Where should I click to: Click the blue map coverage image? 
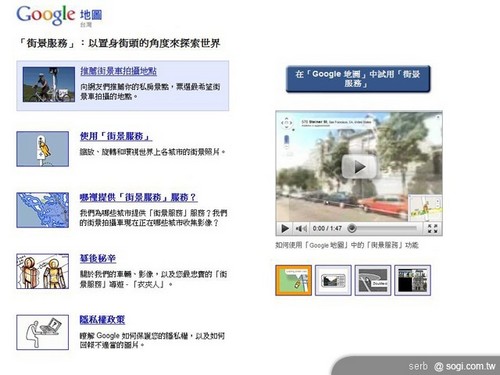point(43,210)
